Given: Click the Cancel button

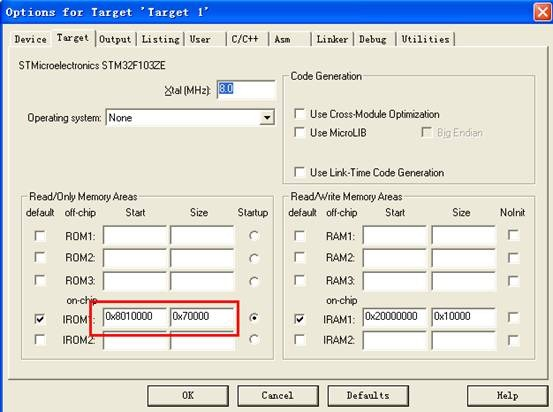Looking at the screenshot, I should point(278,395).
